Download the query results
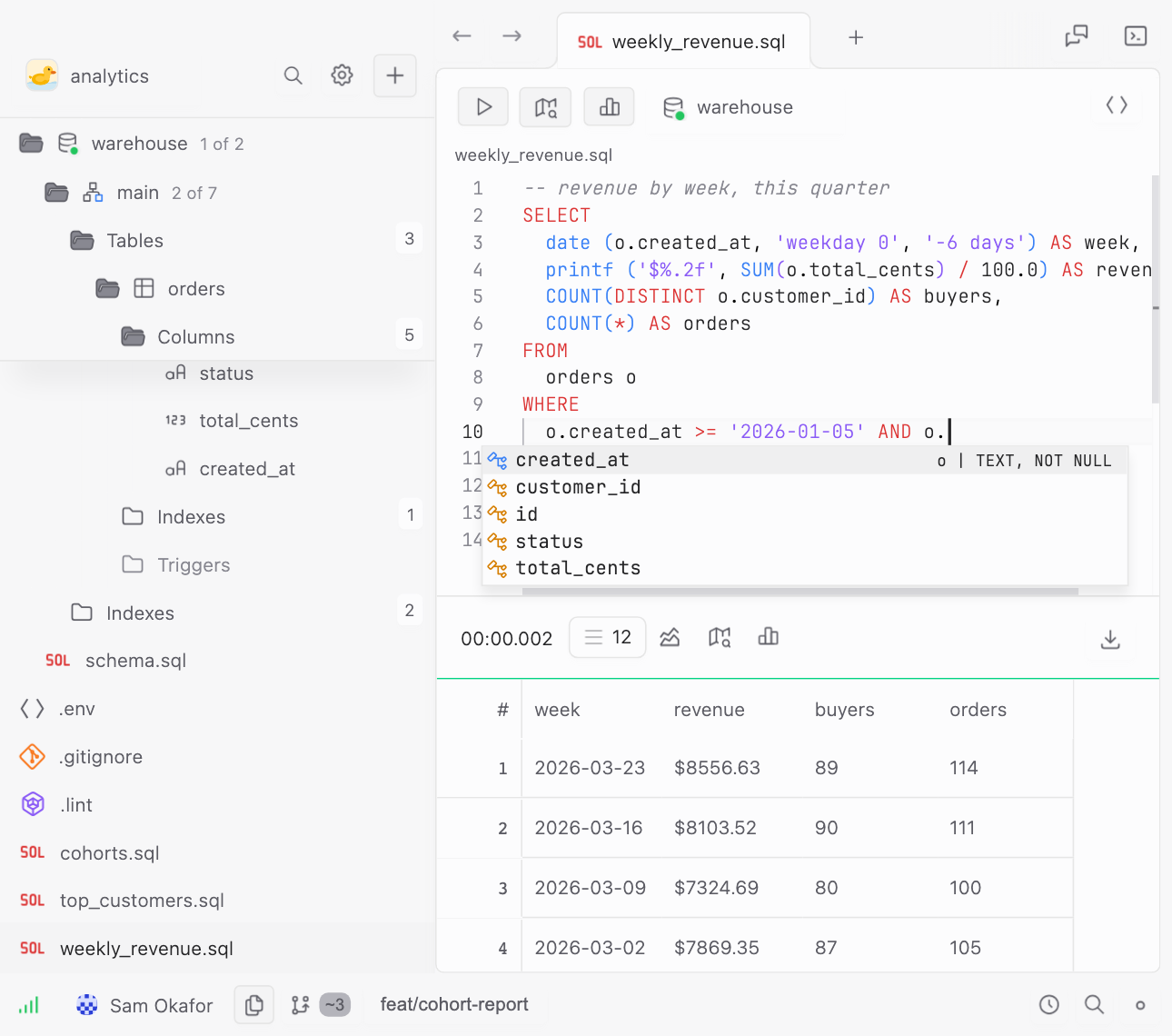This screenshot has height=1036, width=1172. (1110, 639)
